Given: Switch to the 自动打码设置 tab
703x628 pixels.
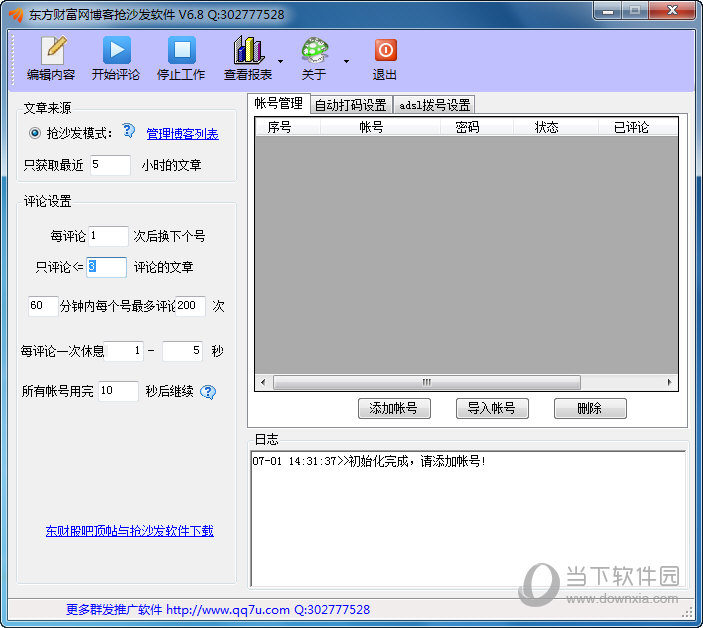Looking at the screenshot, I should point(350,105).
